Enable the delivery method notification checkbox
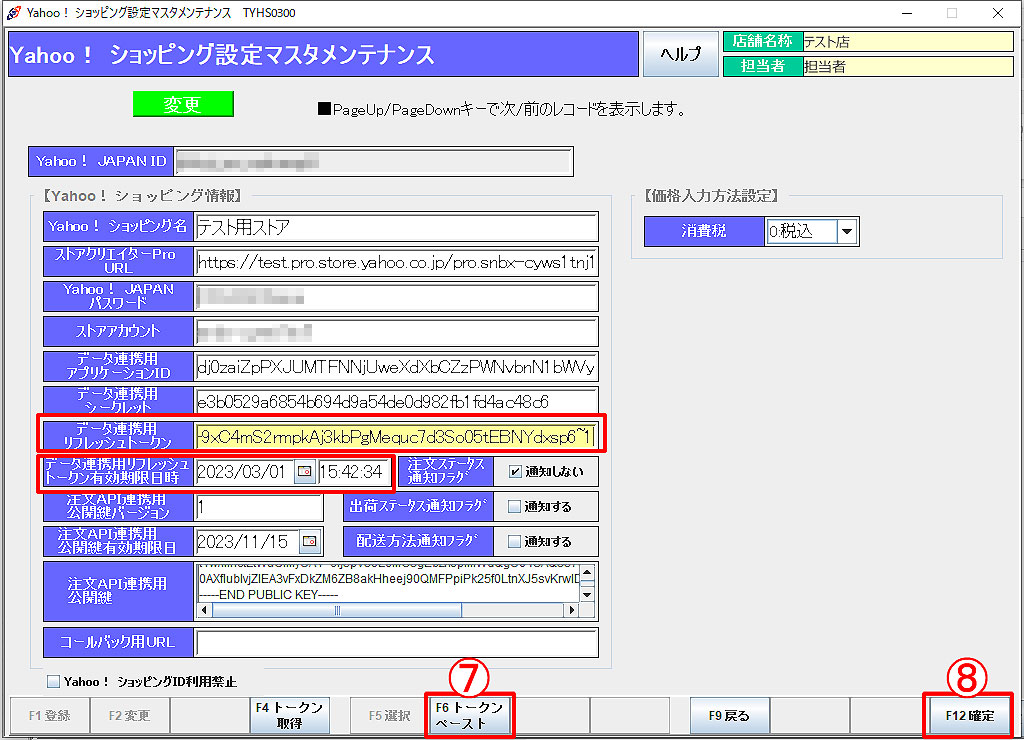The height and width of the screenshot is (740, 1024). point(514,542)
